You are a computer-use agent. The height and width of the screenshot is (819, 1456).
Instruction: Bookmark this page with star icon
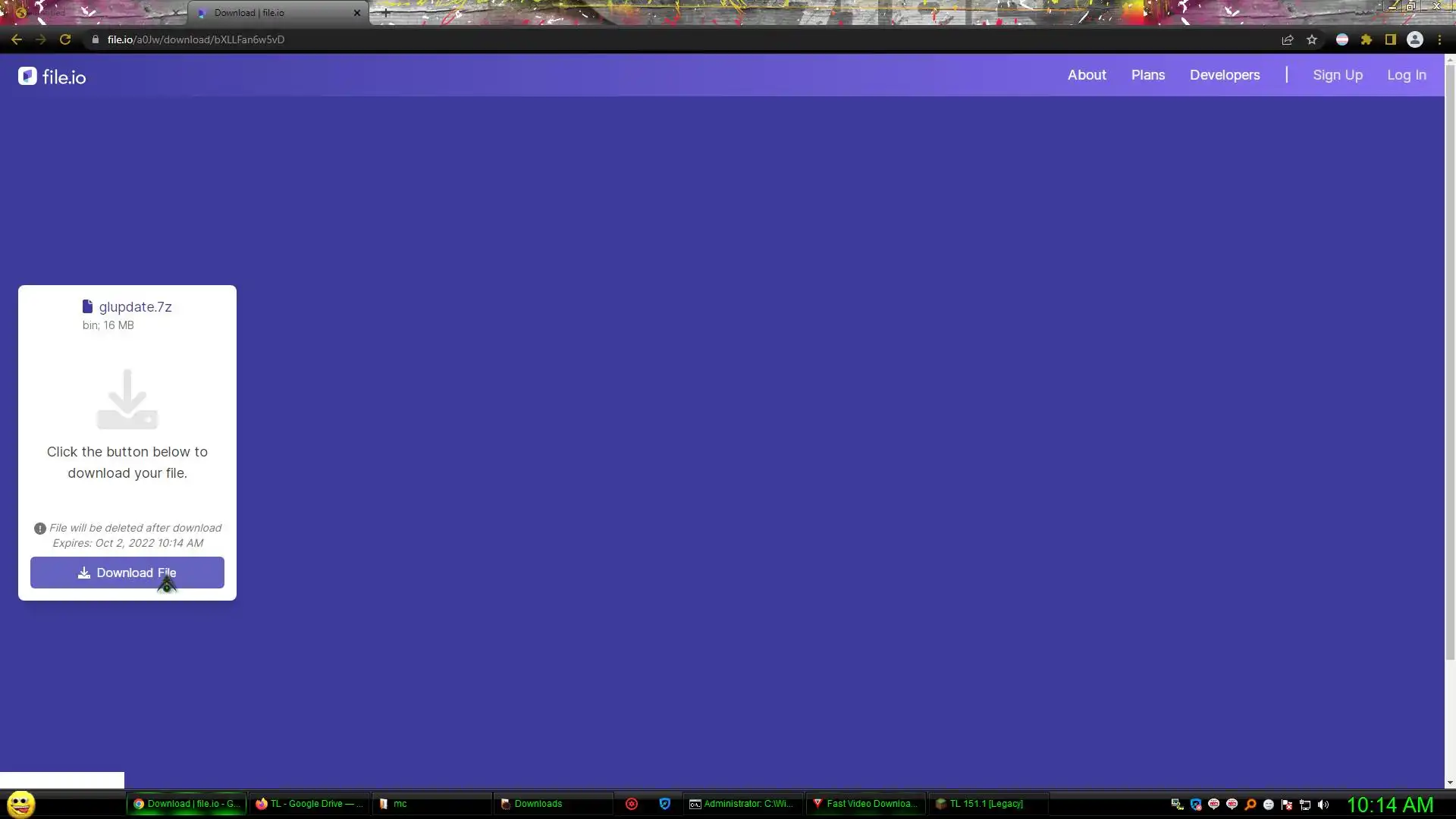[1312, 39]
